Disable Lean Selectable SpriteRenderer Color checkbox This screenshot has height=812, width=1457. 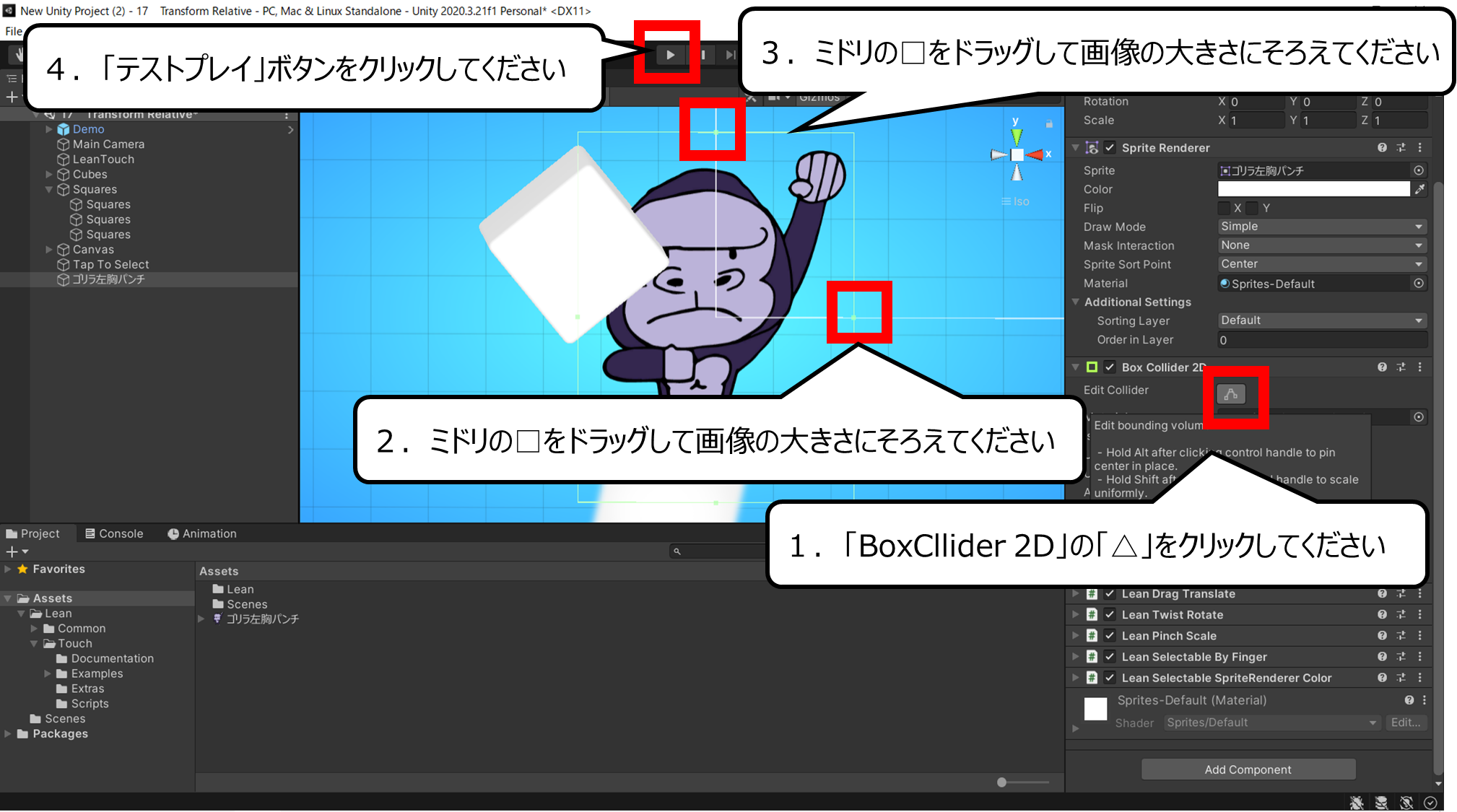coord(1110,677)
